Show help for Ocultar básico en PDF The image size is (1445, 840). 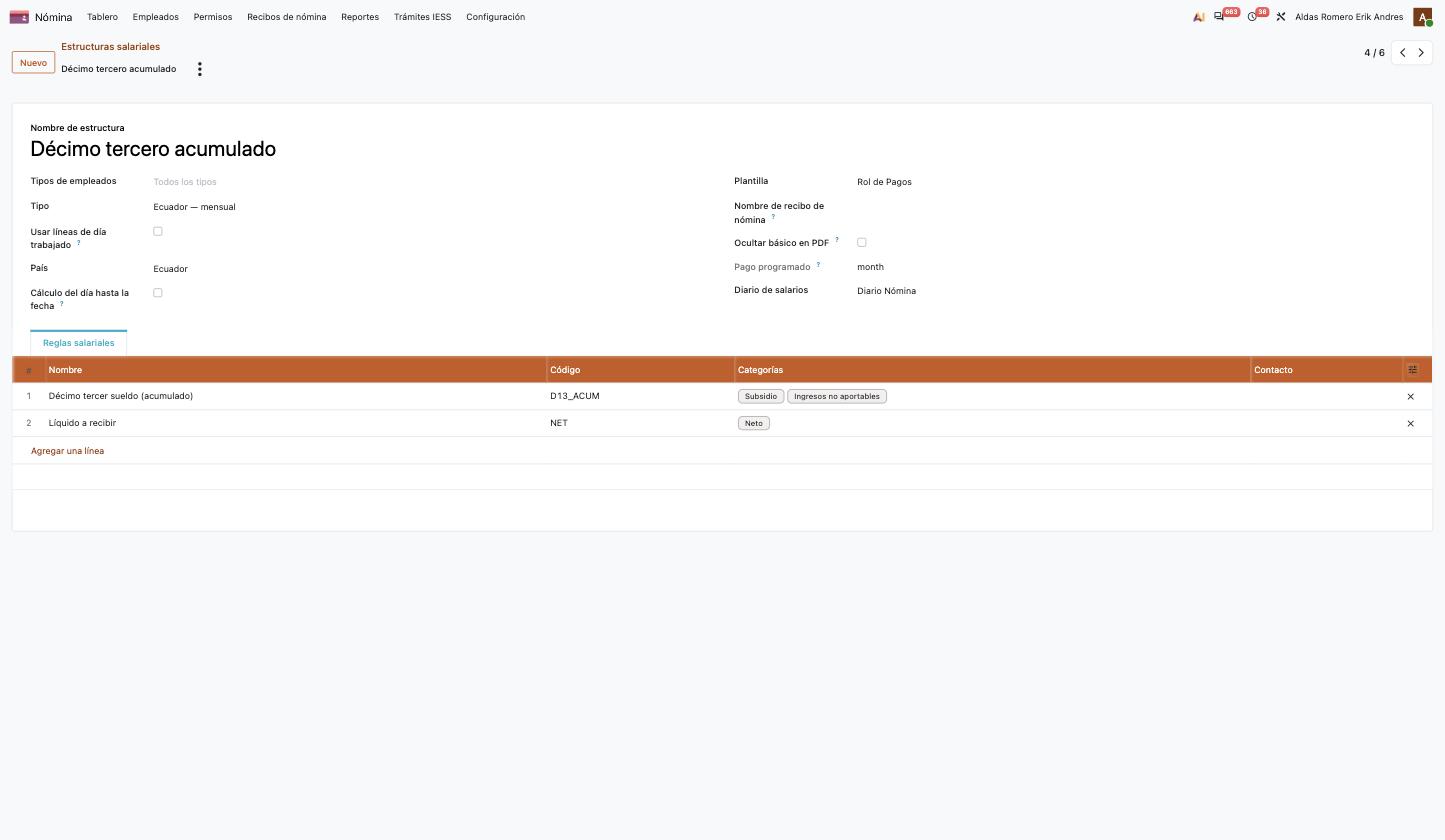pyautogui.click(x=837, y=240)
